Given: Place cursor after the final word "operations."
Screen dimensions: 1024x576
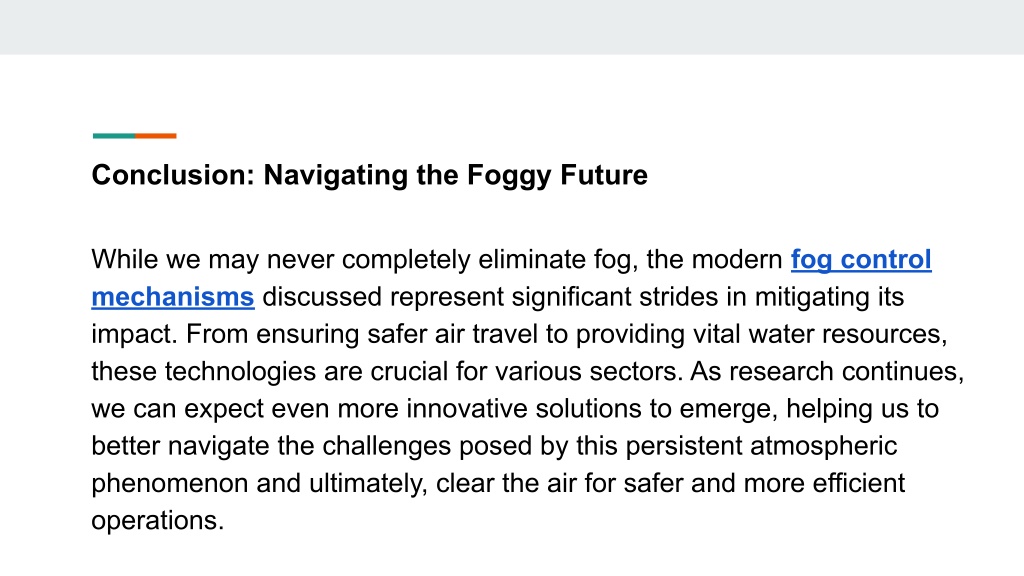Looking at the screenshot, I should point(225,521).
